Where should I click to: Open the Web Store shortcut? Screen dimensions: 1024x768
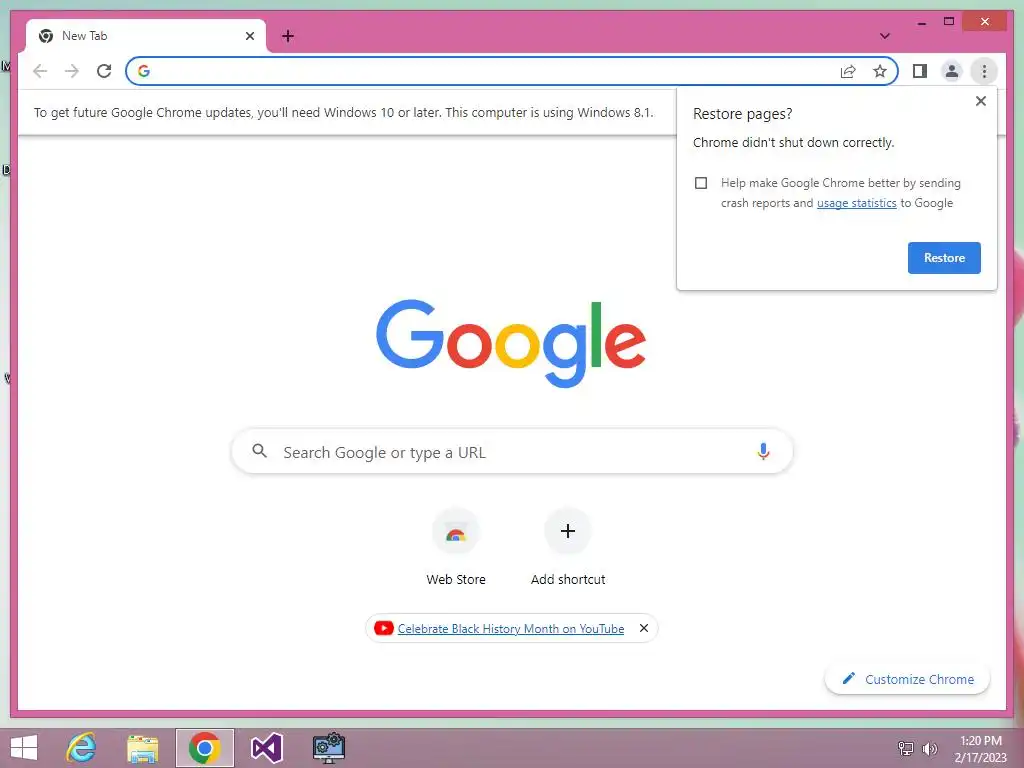coord(456,548)
